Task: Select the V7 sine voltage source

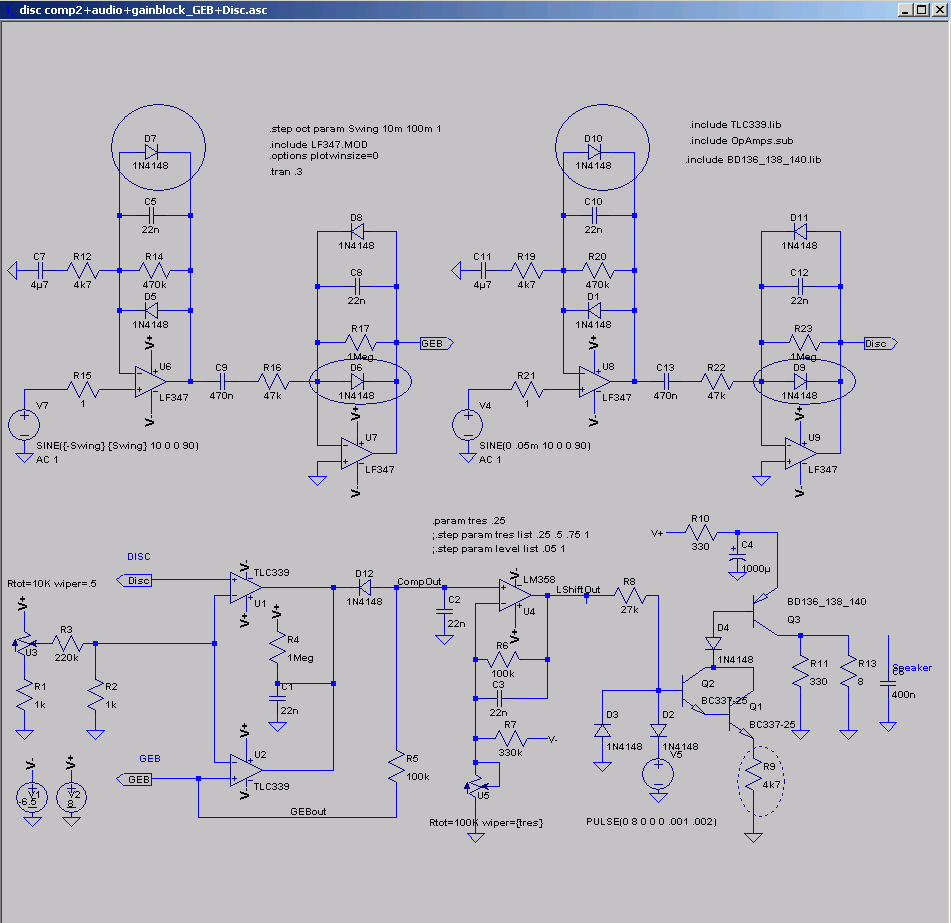Action: click(x=24, y=425)
